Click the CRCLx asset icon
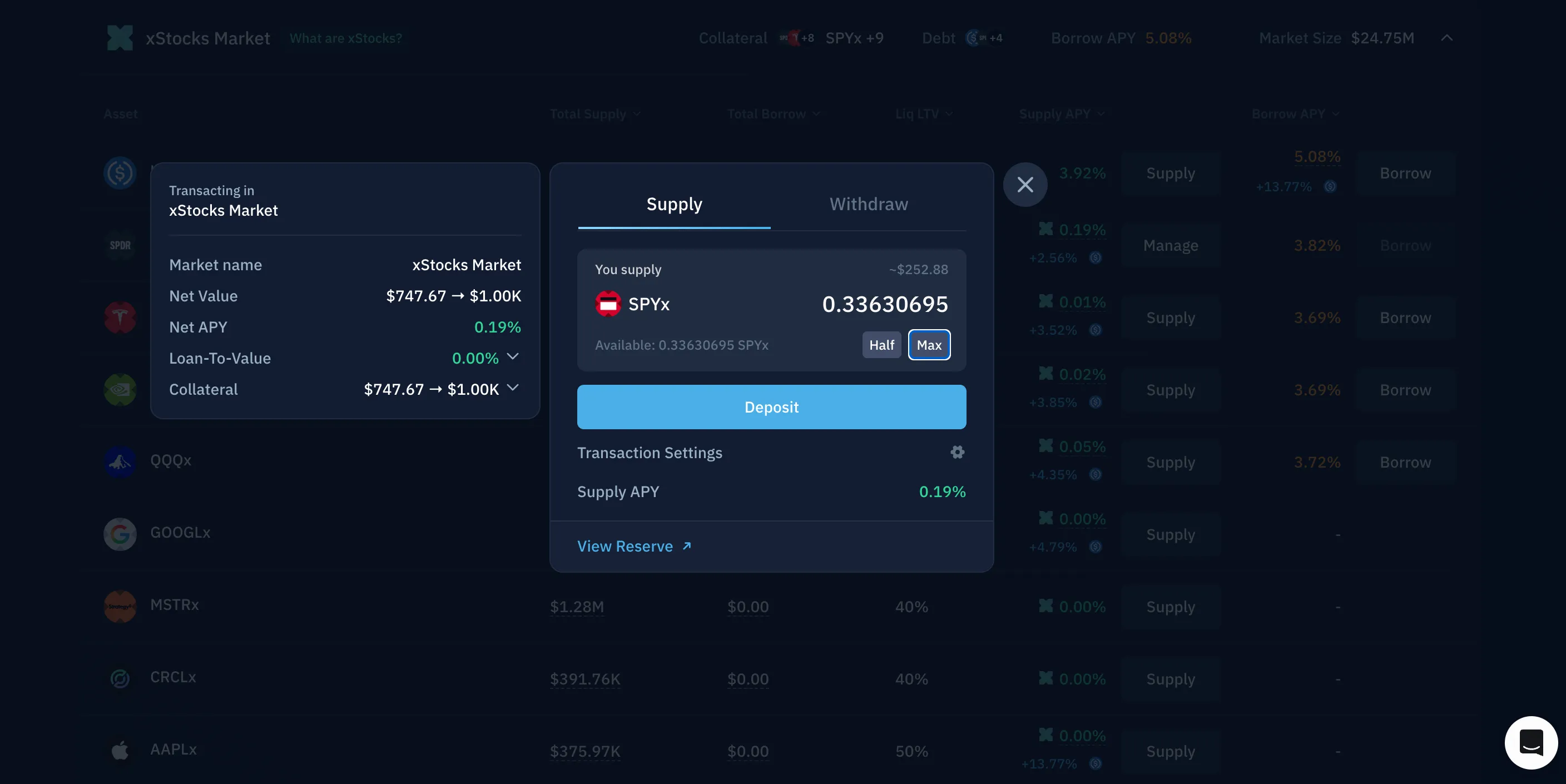The width and height of the screenshot is (1566, 784). (120, 678)
